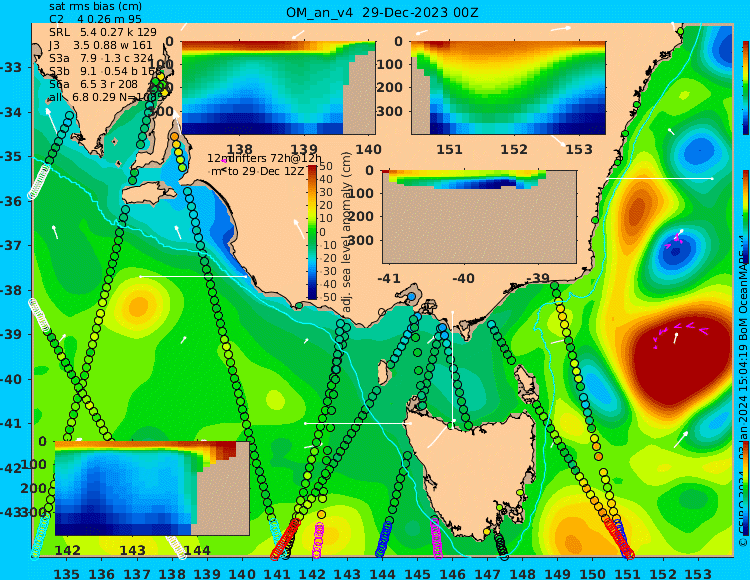Click the white vertical section line in Bass Strait

point(452,366)
